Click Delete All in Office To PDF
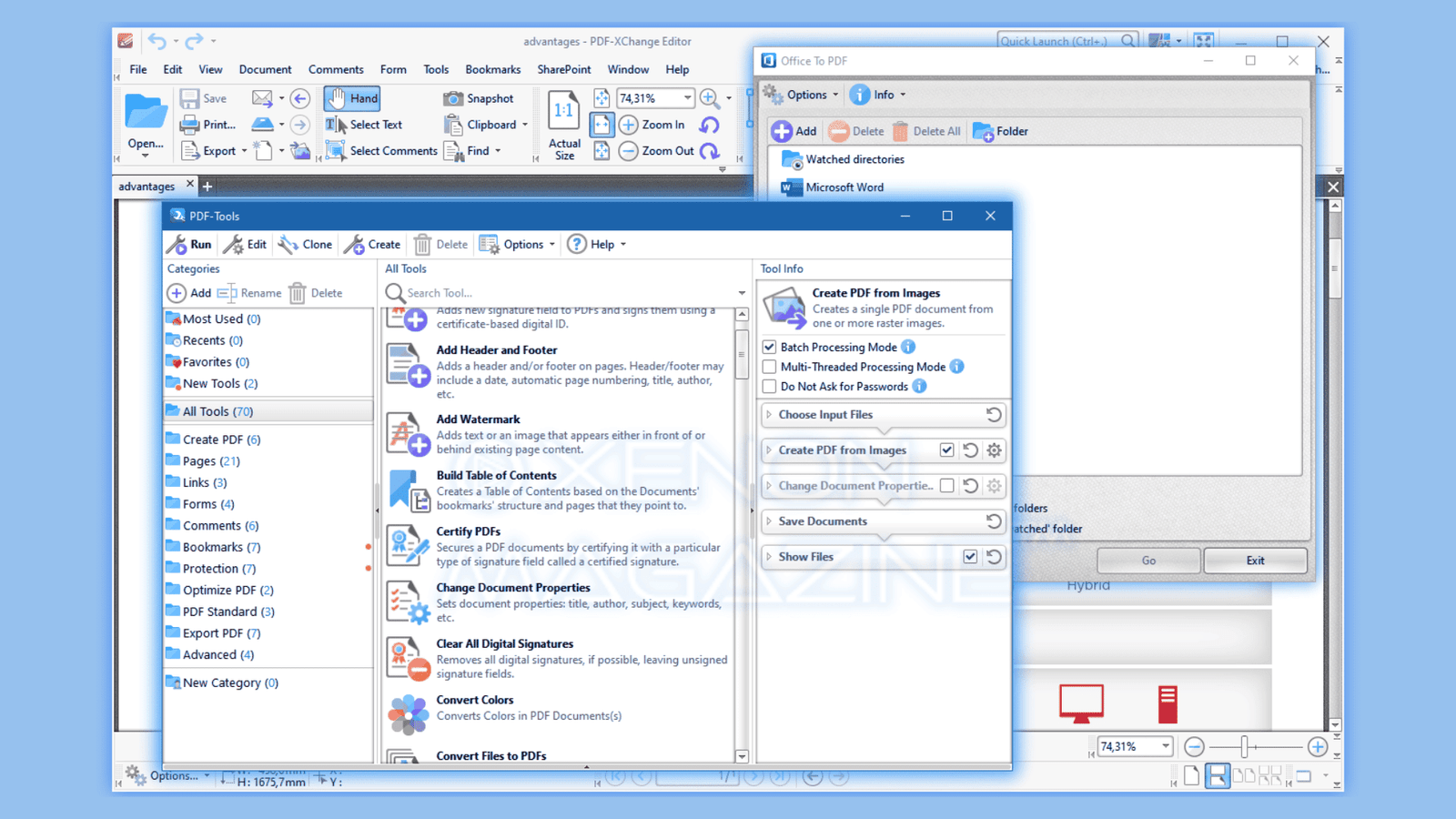This screenshot has width=1456, height=819. click(926, 131)
